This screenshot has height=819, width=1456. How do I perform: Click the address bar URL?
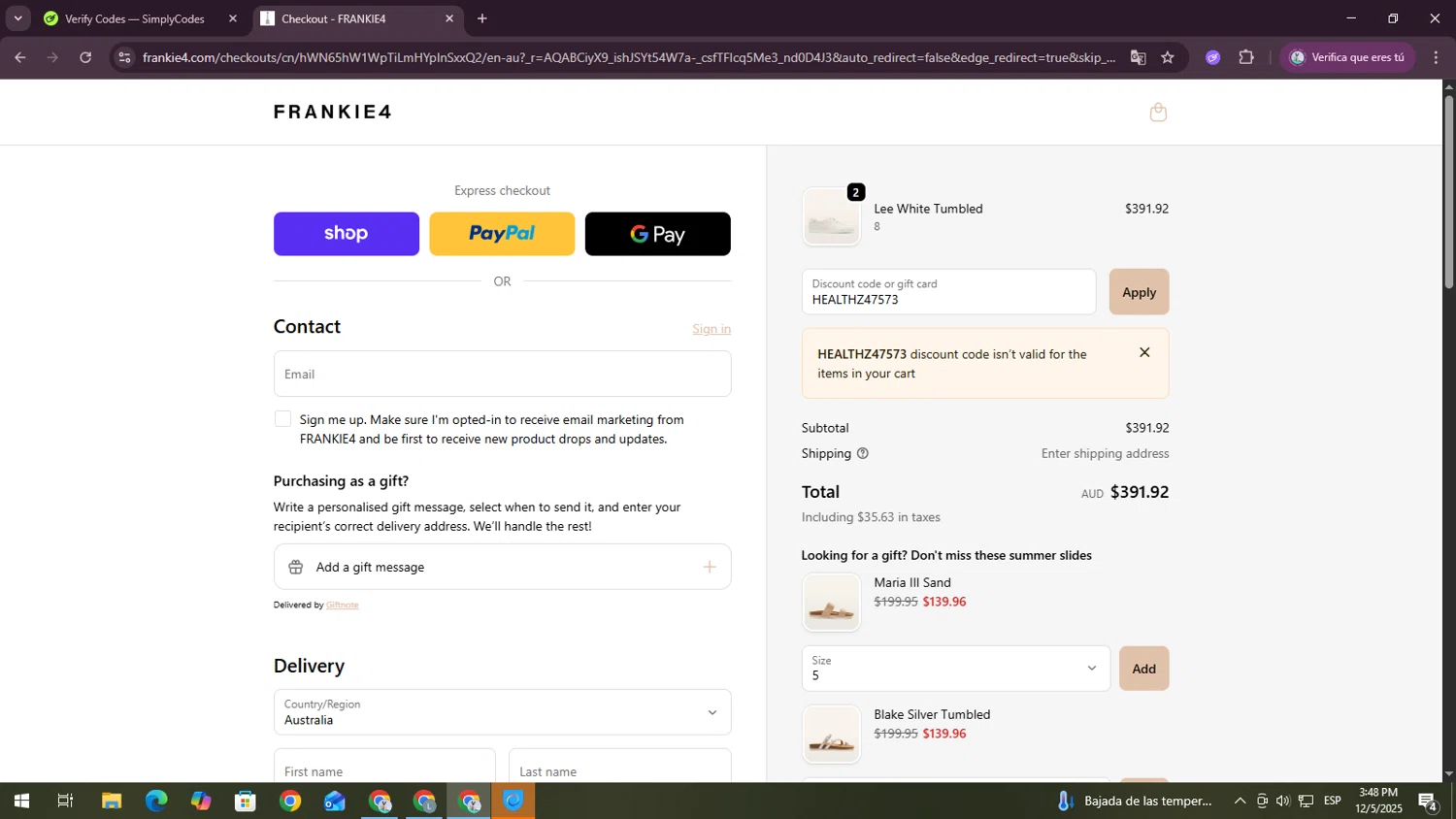[629, 57]
